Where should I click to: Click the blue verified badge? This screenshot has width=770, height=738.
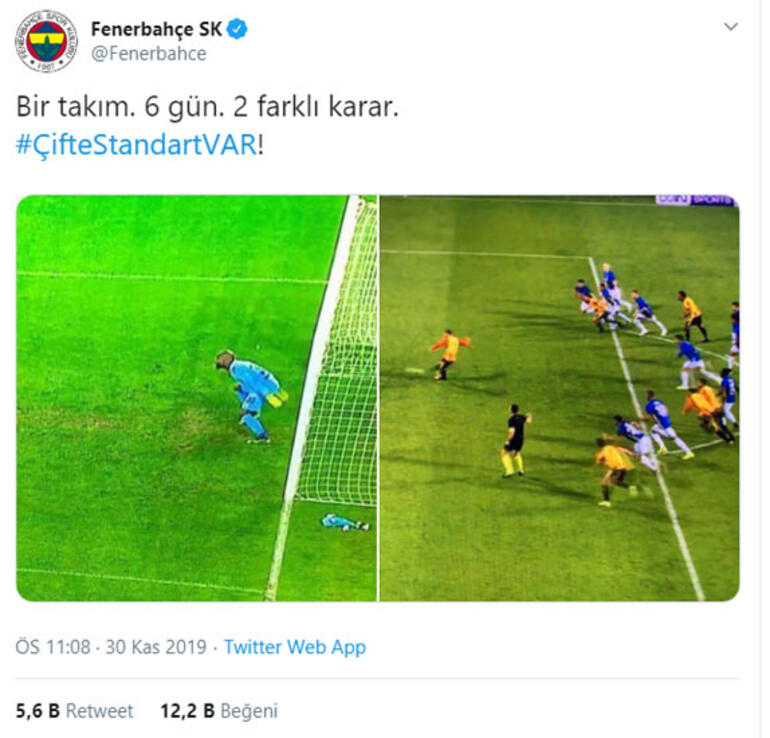(238, 29)
